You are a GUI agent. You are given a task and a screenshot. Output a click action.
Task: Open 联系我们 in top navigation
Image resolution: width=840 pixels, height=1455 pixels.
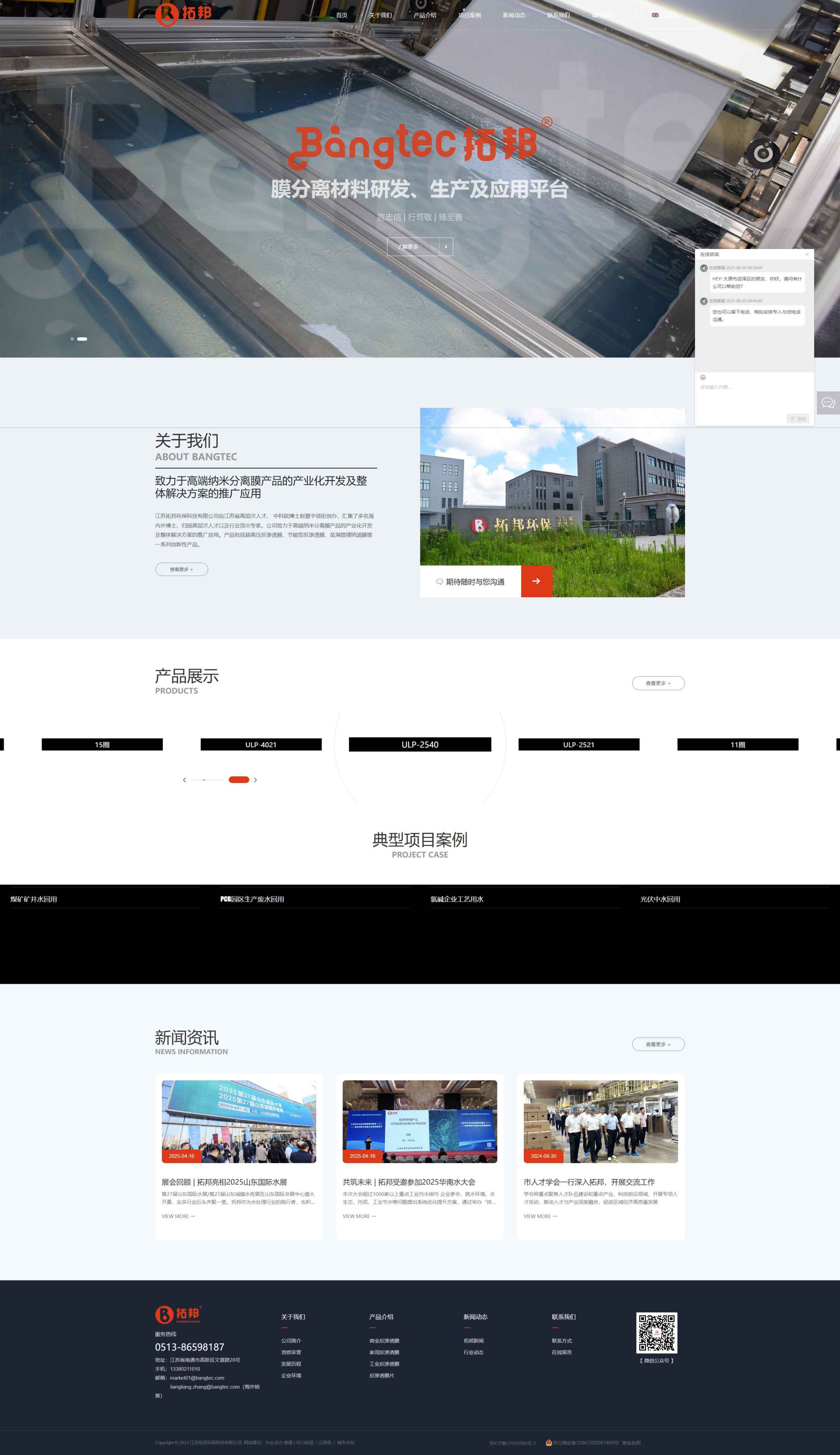[x=558, y=15]
